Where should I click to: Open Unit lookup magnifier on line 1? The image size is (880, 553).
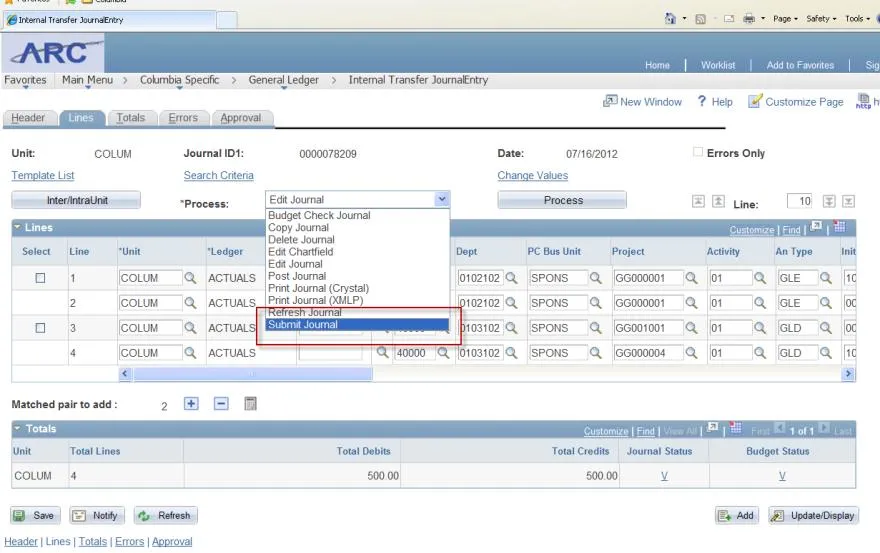pyautogui.click(x=190, y=278)
